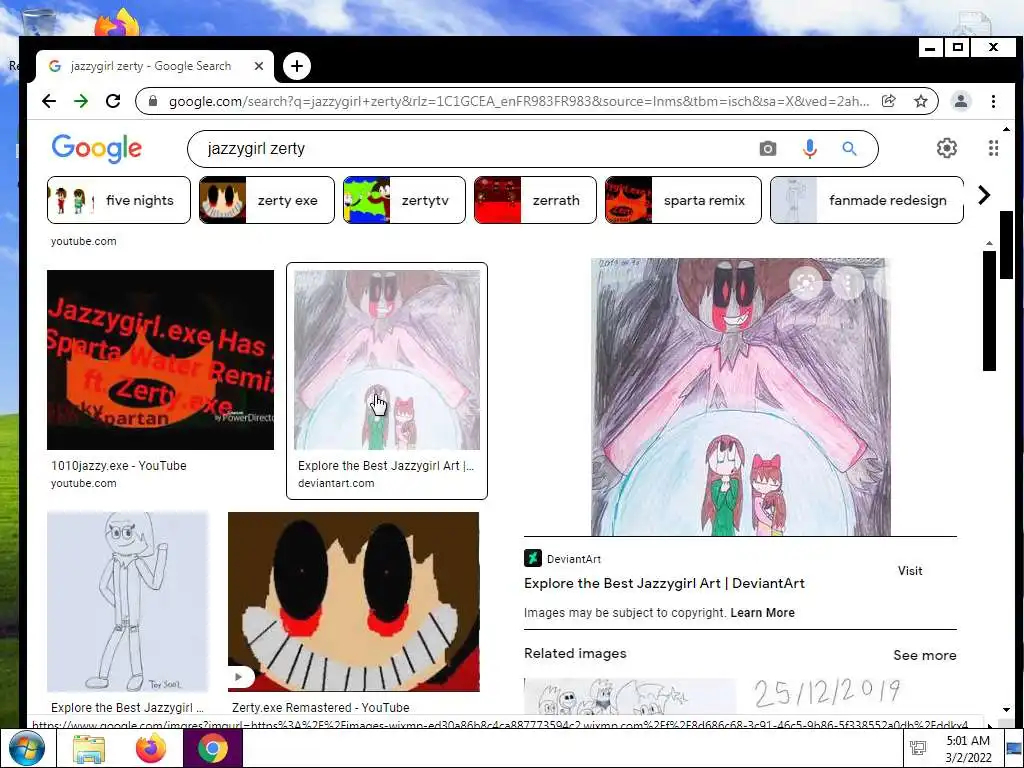Open the 'Learn More' copyright link

tap(762, 613)
